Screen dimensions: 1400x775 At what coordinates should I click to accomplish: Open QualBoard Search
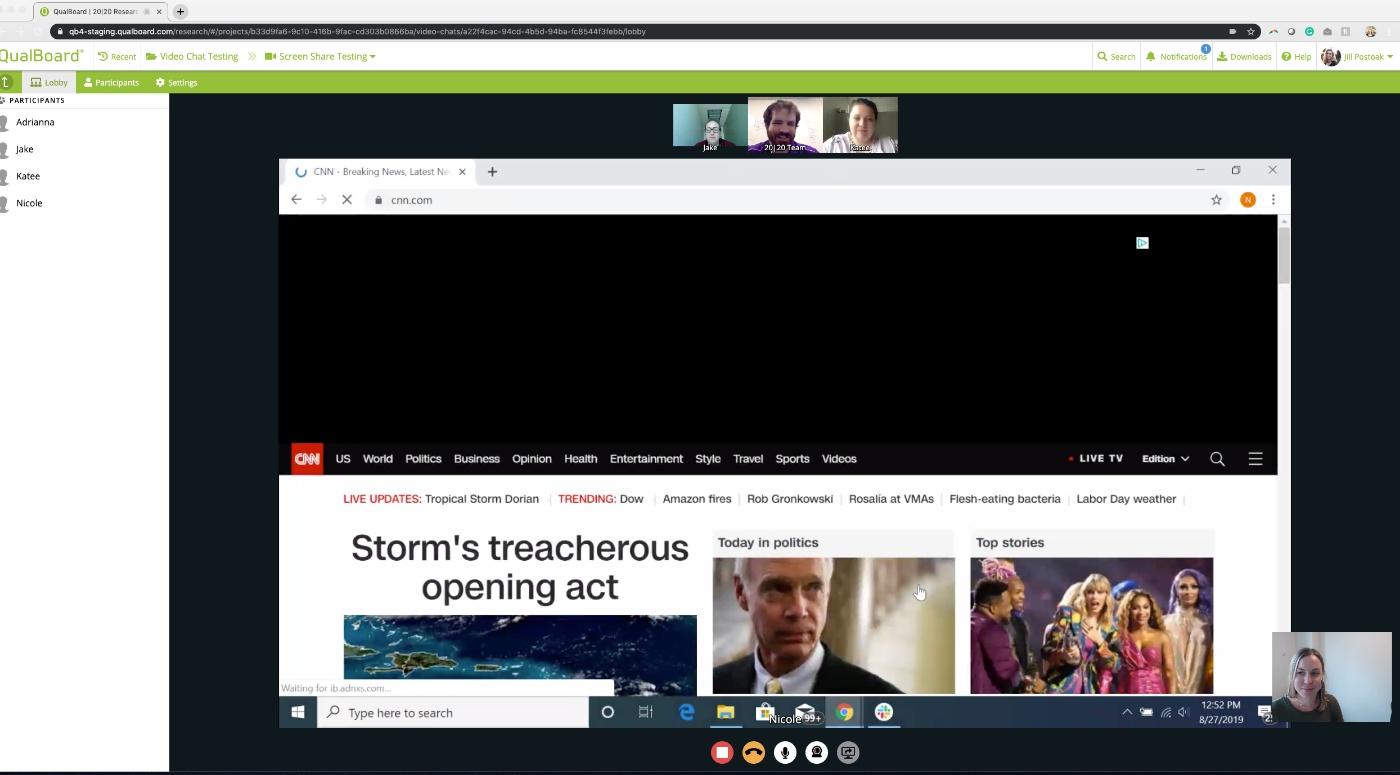tap(1116, 56)
